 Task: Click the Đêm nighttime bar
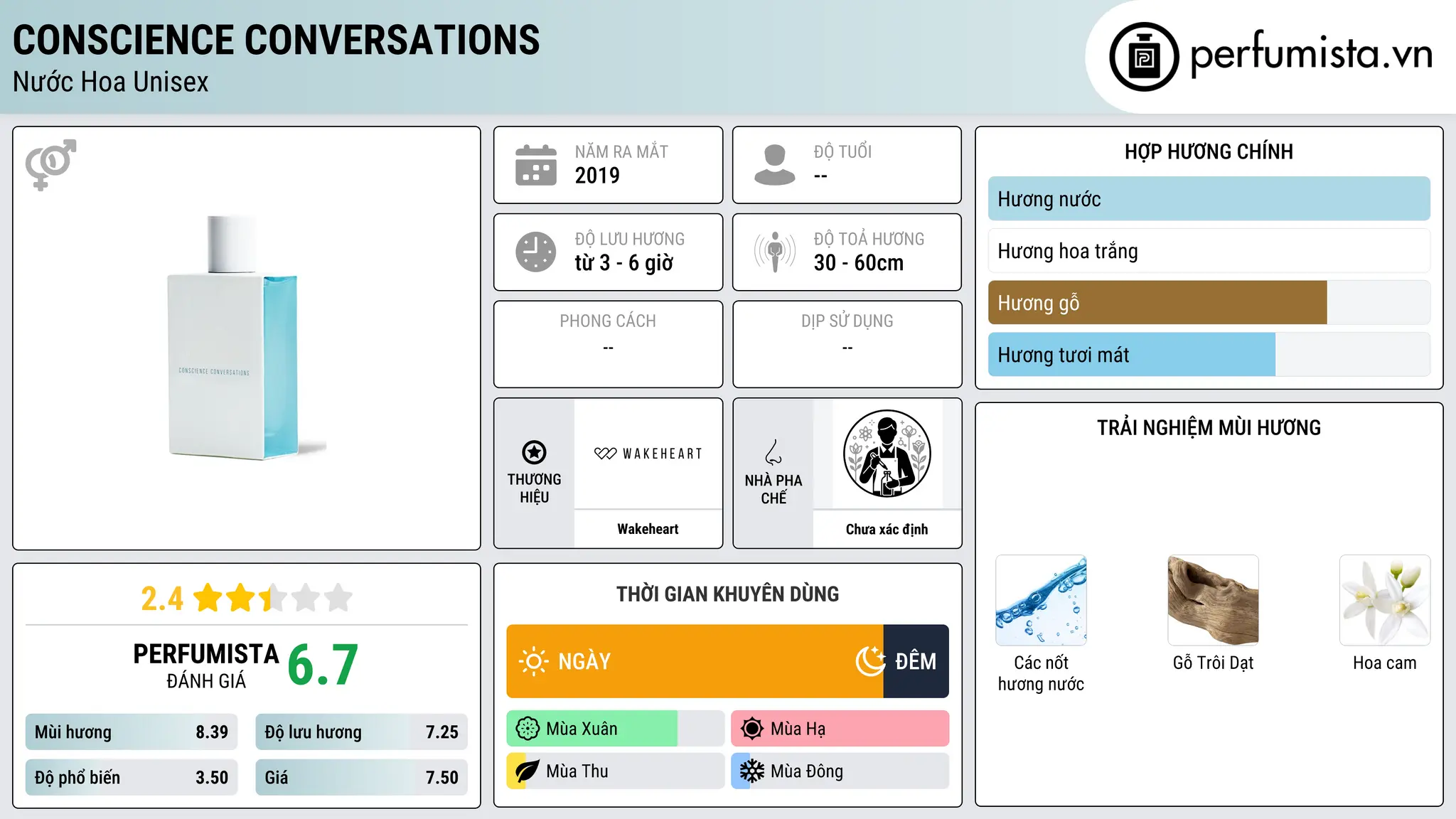(916, 661)
